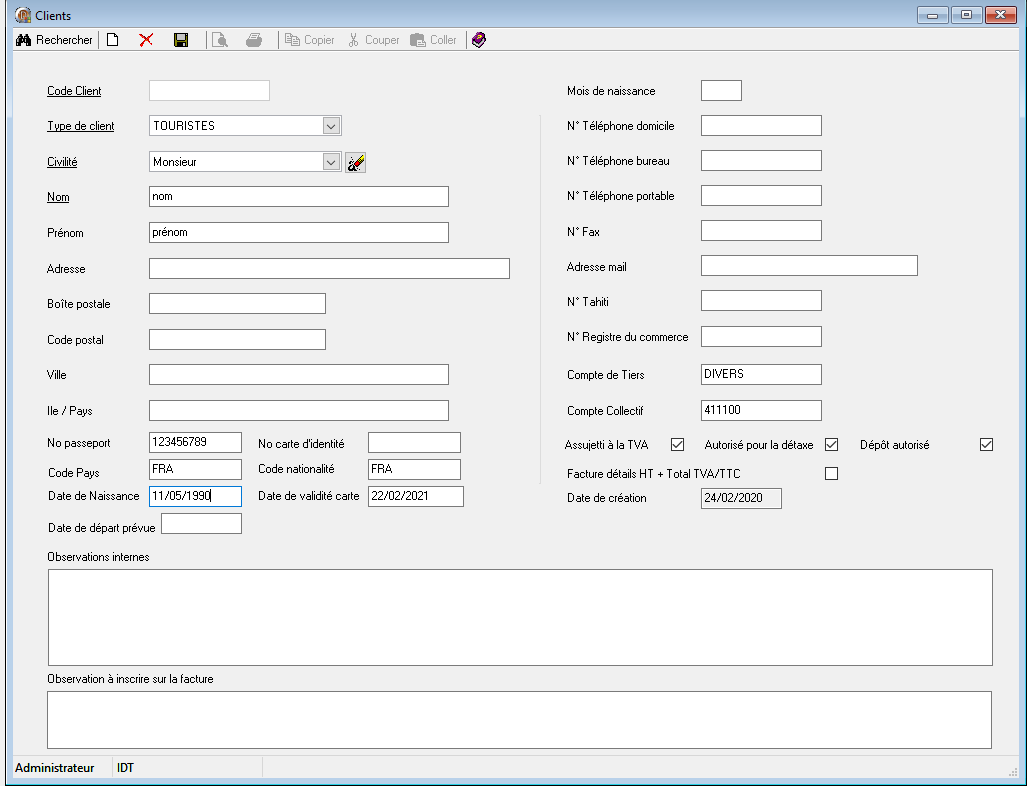
Task: Save the client with the floppy disk icon
Action: click(181, 40)
